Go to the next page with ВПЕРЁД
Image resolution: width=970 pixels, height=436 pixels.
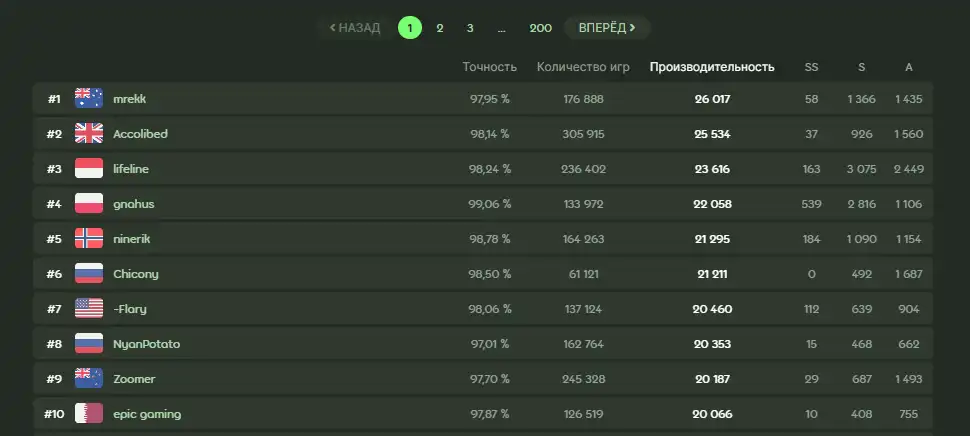click(607, 28)
